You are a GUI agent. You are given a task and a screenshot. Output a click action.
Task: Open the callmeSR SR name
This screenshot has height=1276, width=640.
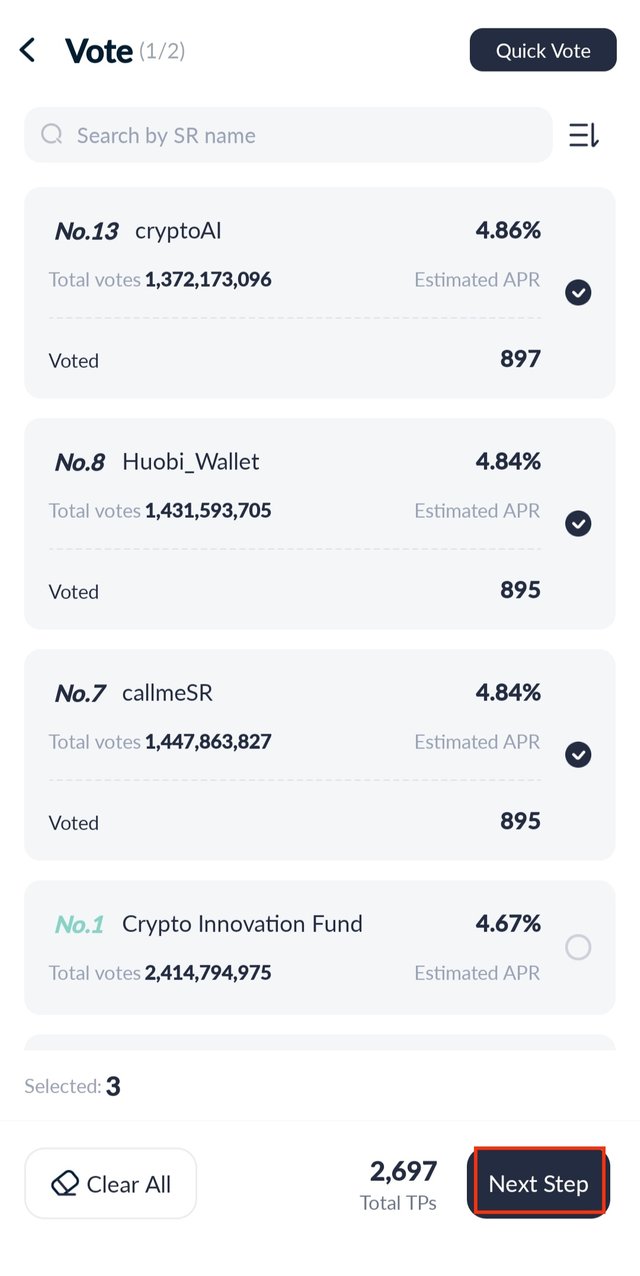tap(167, 693)
